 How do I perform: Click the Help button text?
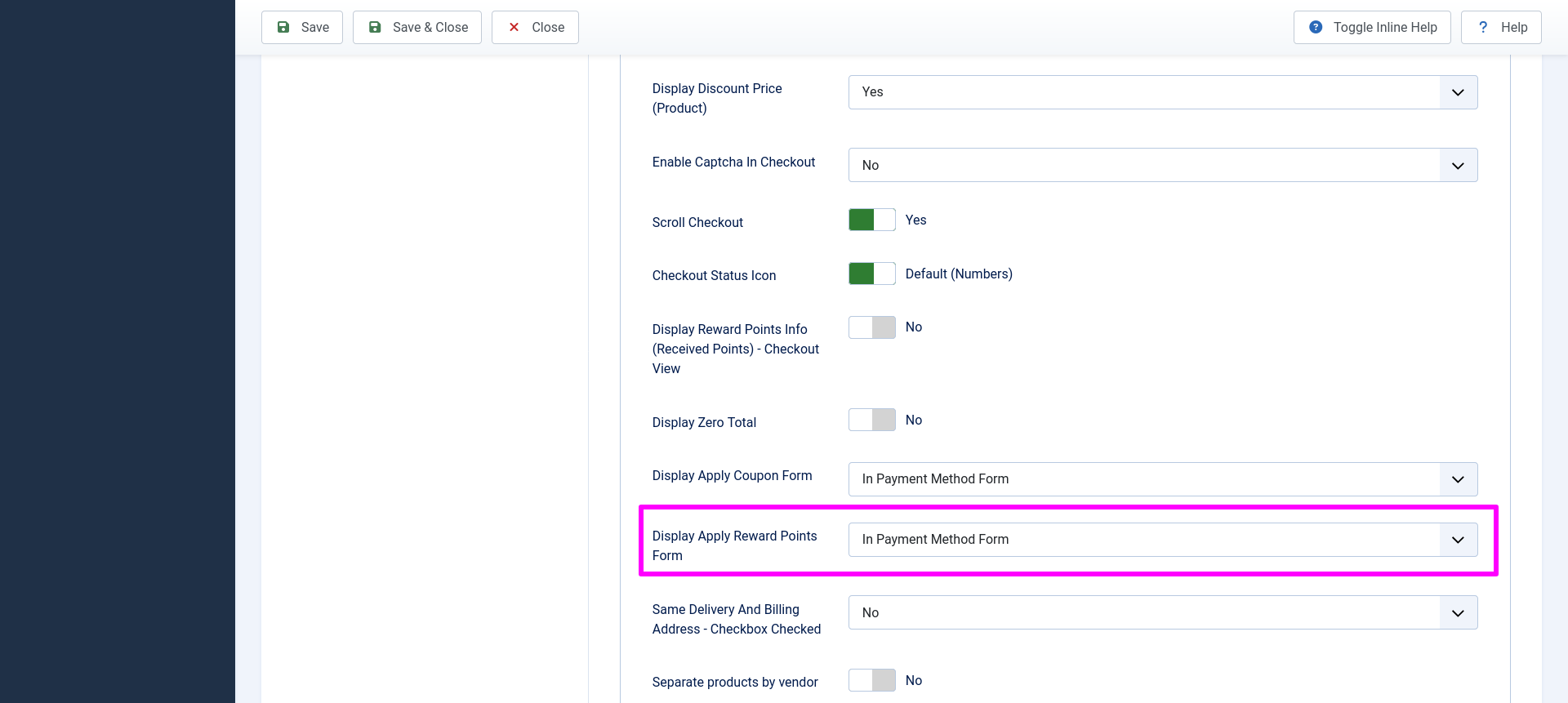(1513, 27)
